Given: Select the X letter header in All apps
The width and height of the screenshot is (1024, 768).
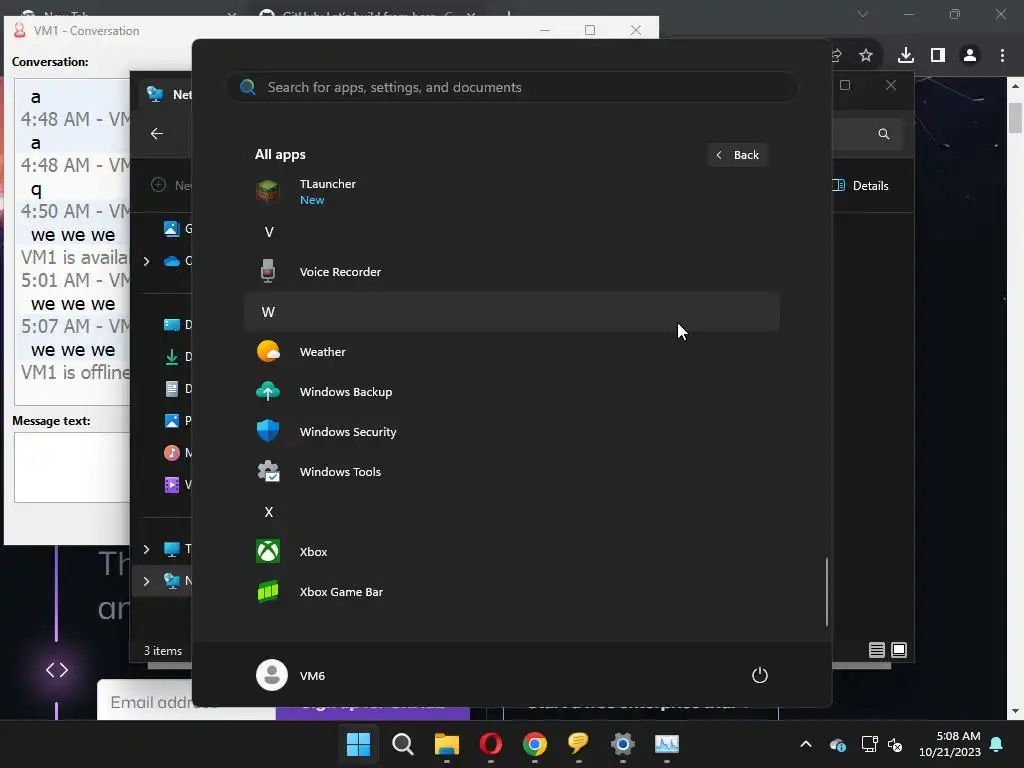Looking at the screenshot, I should pos(511,512).
